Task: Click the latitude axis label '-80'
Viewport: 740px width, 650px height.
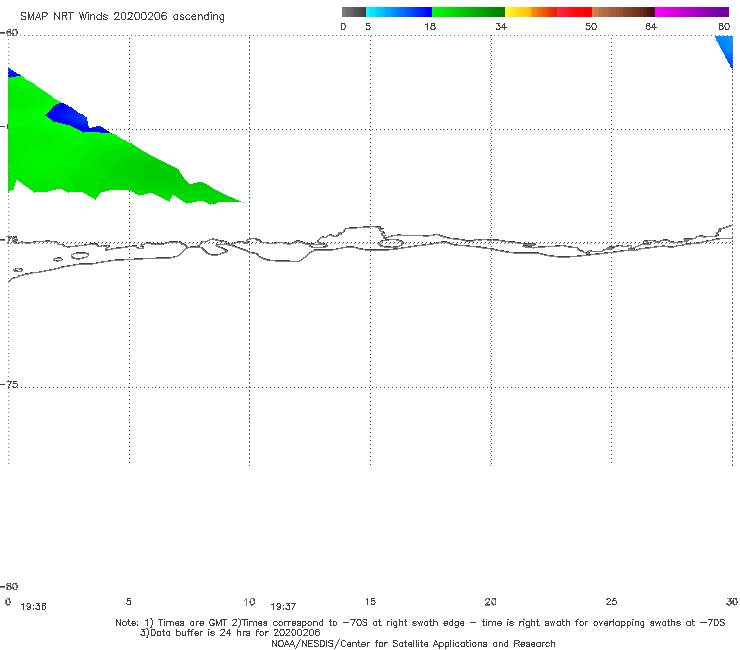Action: point(9,586)
